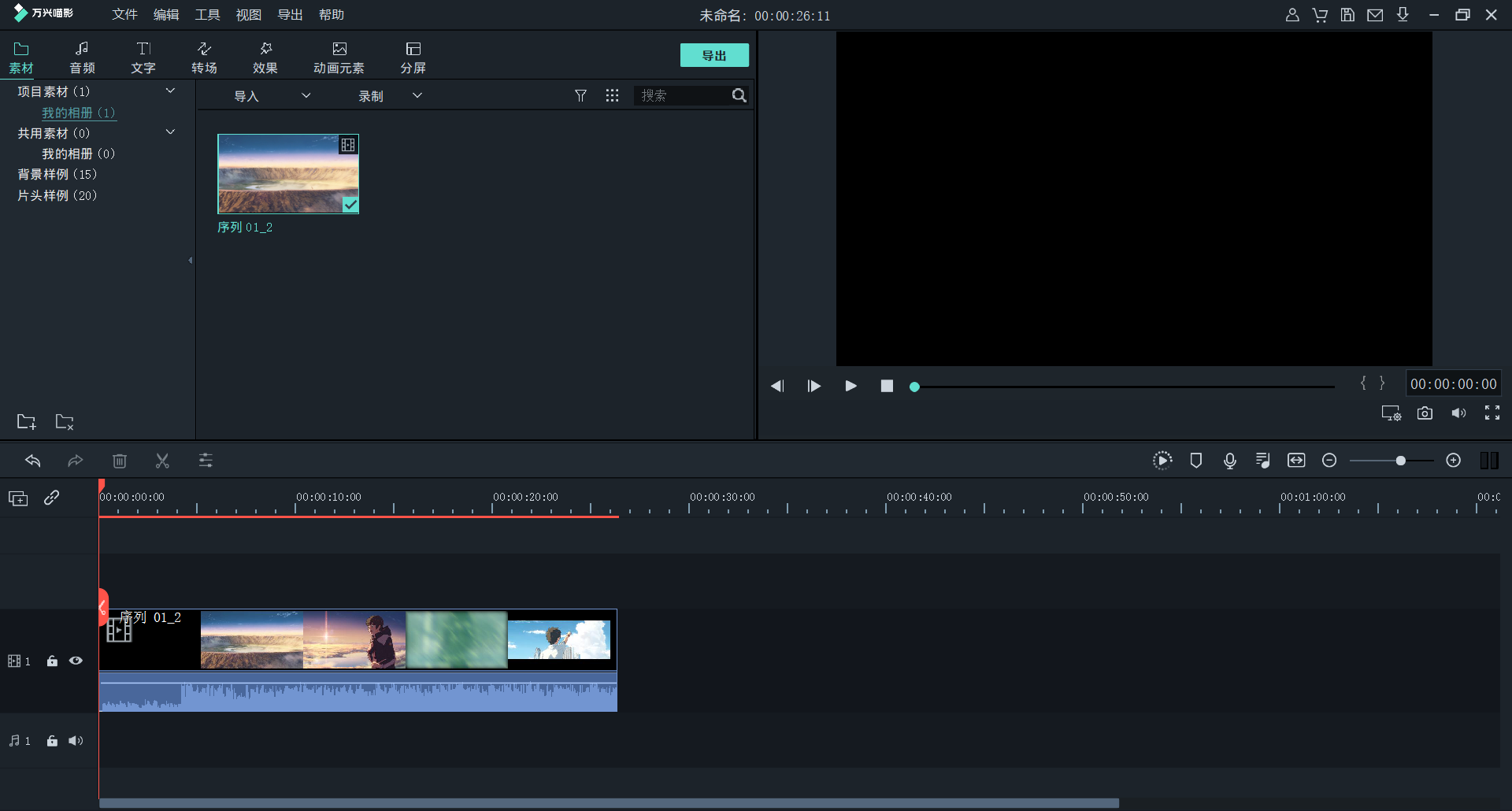The image size is (1512, 811).
Task: Take a snapshot with the camera icon
Action: [1425, 413]
